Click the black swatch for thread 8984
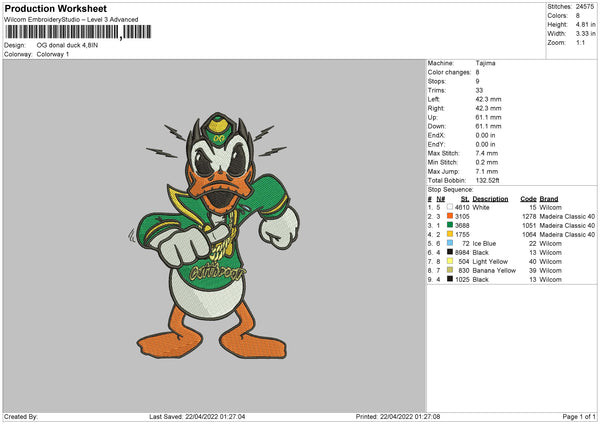This screenshot has height=424, width=600. [x=450, y=252]
